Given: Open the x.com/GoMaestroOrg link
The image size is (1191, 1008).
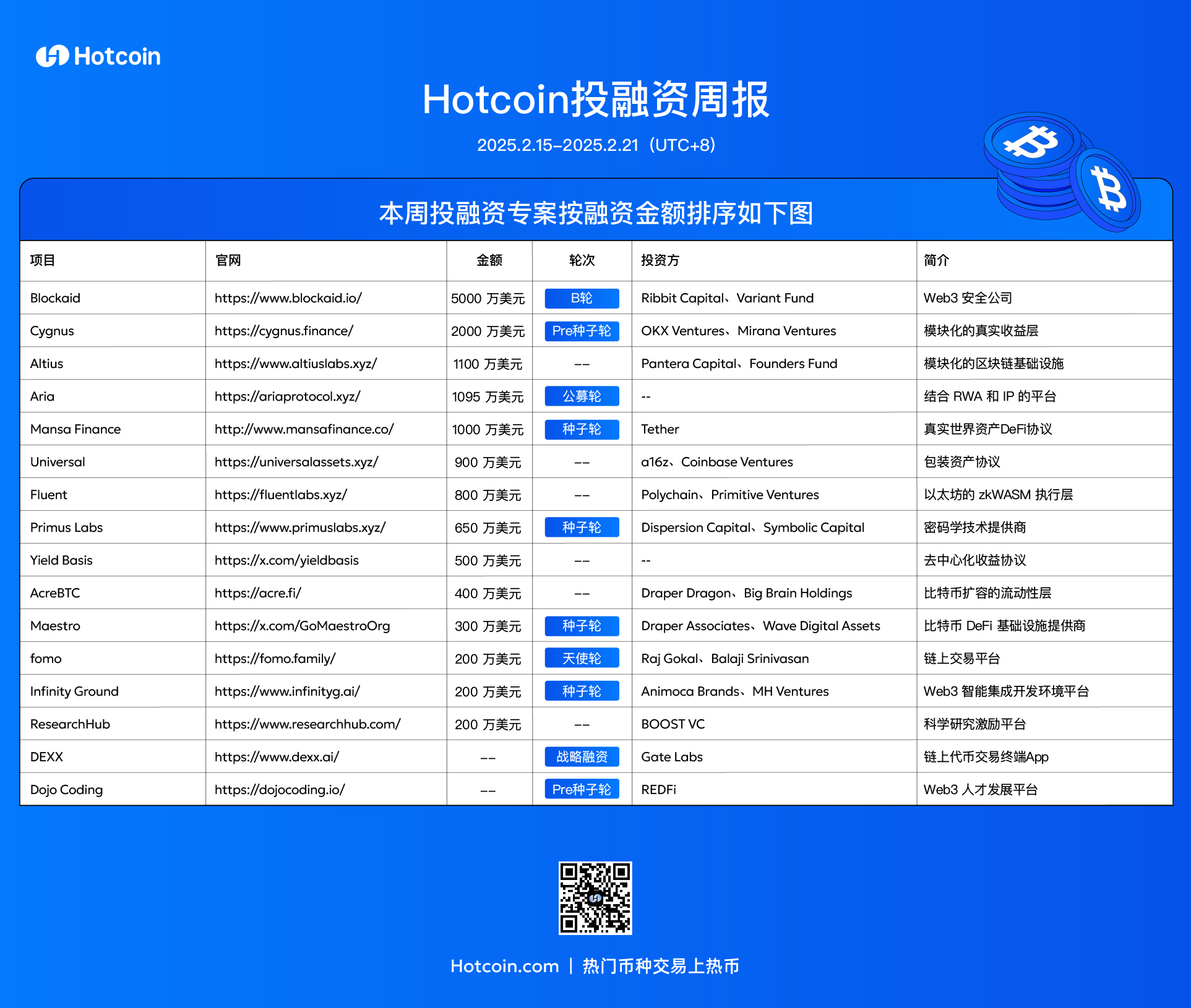Looking at the screenshot, I should pos(303,626).
